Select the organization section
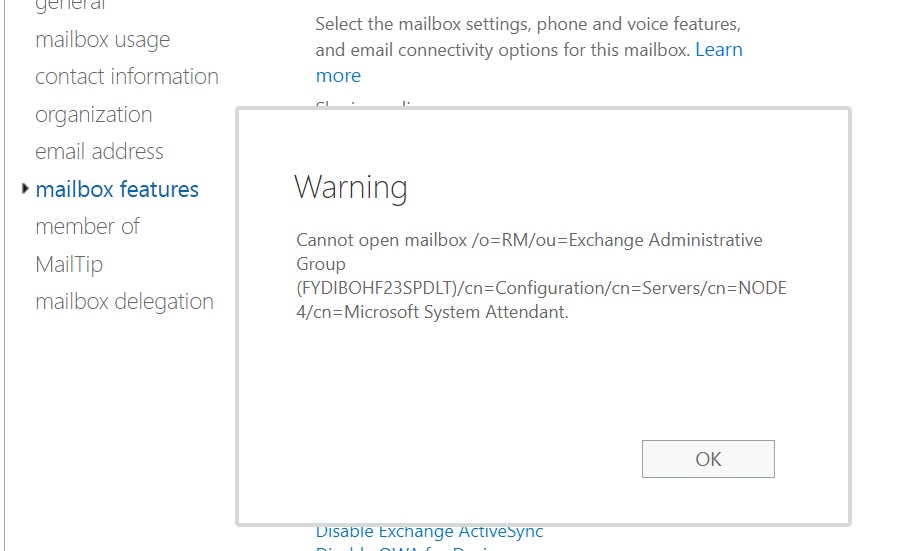 pyautogui.click(x=93, y=115)
